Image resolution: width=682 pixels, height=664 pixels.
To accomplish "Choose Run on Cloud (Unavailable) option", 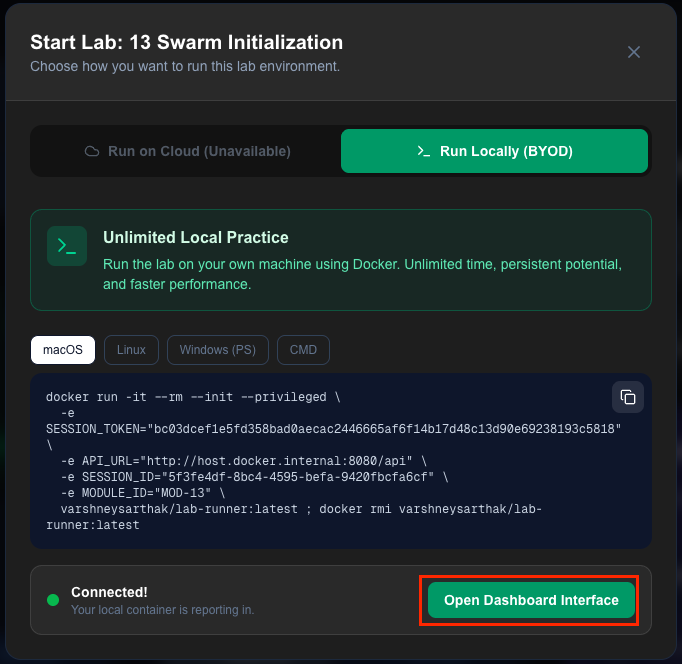I will [x=186, y=151].
